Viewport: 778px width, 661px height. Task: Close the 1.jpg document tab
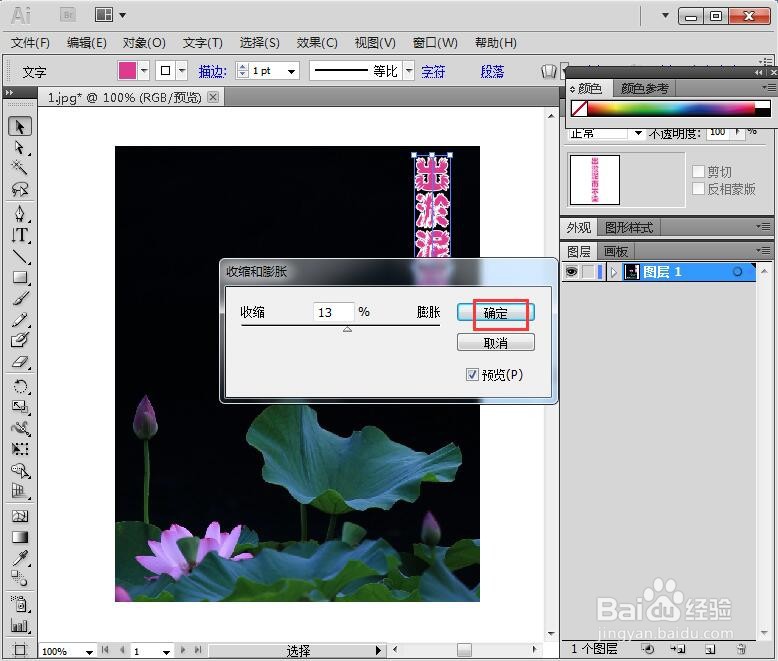click(213, 97)
